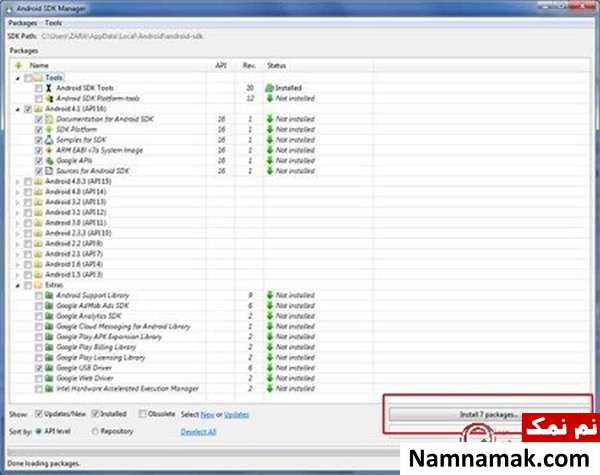Click the Google APIs icon
600x475 pixels.
pyautogui.click(x=49, y=160)
